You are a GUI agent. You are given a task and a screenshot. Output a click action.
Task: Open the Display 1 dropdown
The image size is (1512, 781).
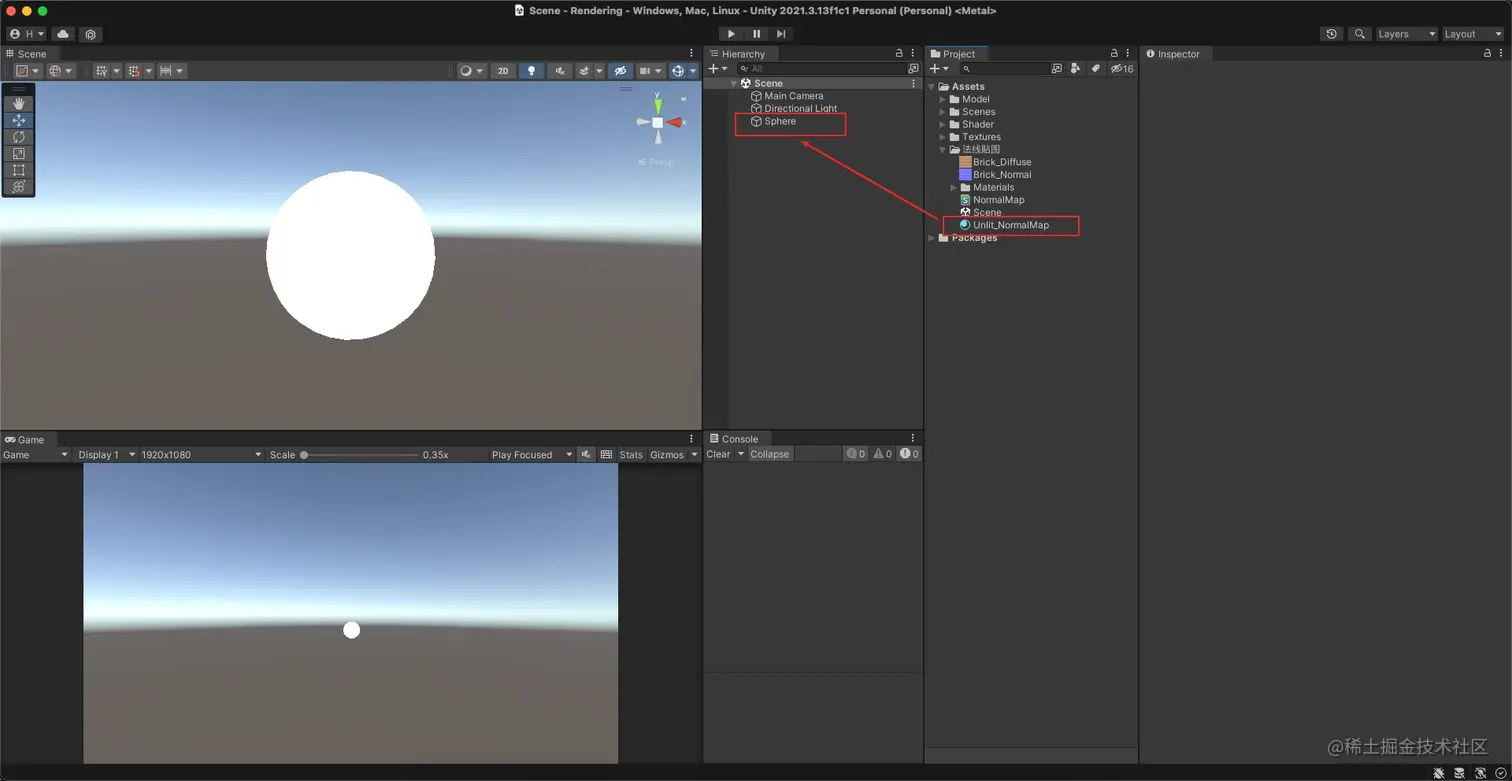106,455
